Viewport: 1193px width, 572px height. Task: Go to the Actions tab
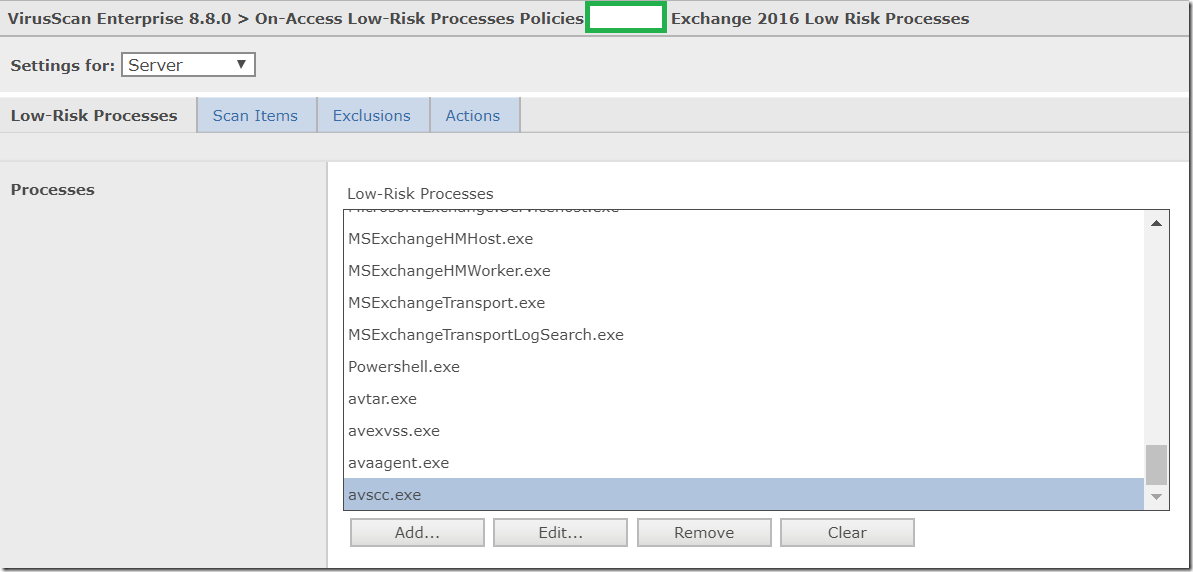[473, 116]
